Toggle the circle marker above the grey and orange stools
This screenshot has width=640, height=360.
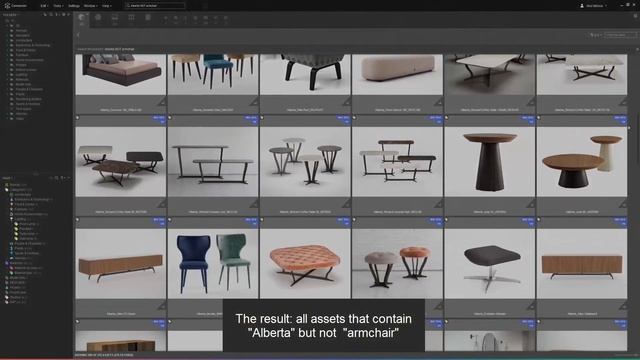point(354,220)
